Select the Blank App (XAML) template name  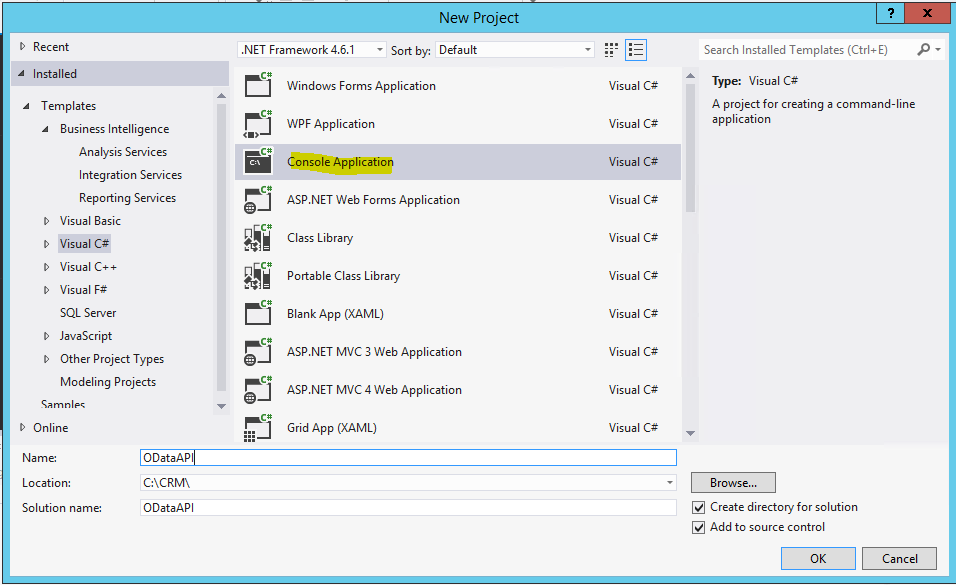point(335,314)
